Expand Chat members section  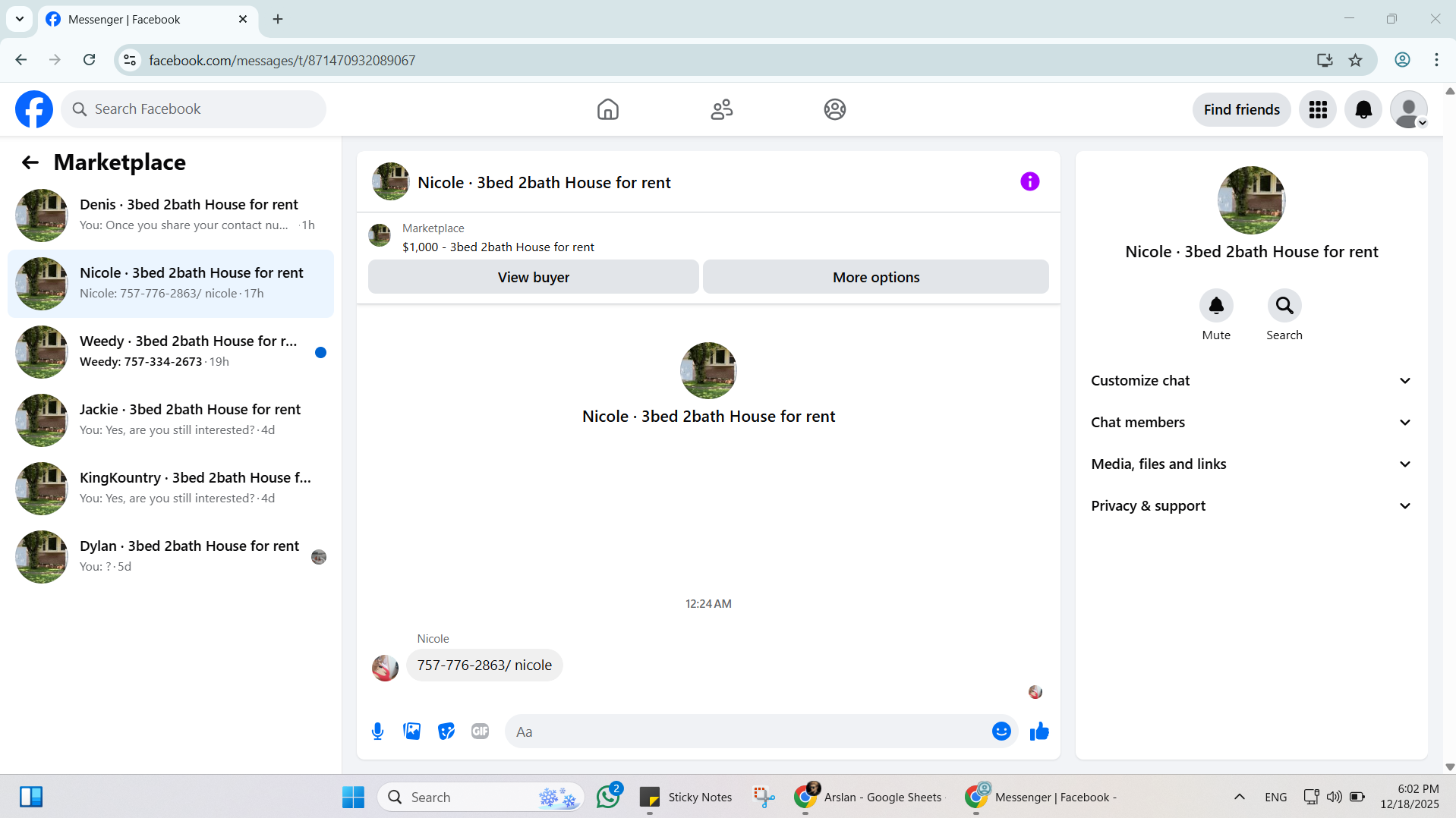click(x=1251, y=423)
